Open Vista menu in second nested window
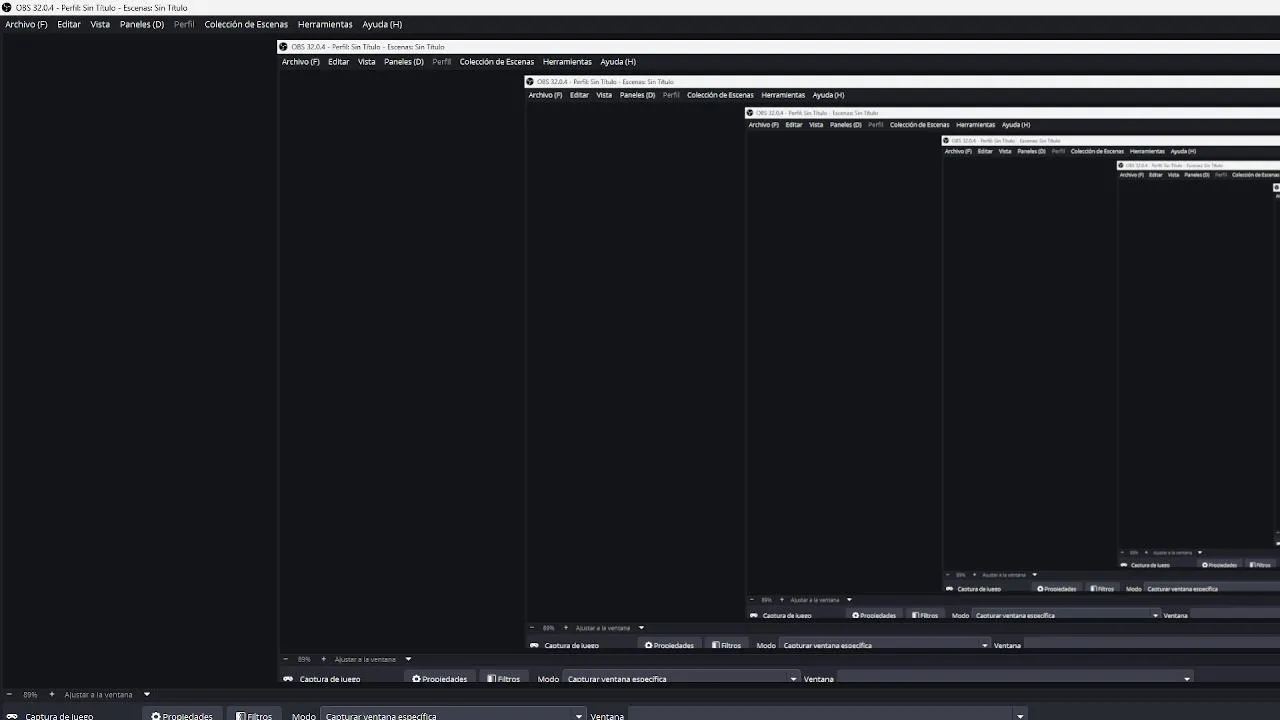Screen dimensions: 1280x720 tap(604, 95)
